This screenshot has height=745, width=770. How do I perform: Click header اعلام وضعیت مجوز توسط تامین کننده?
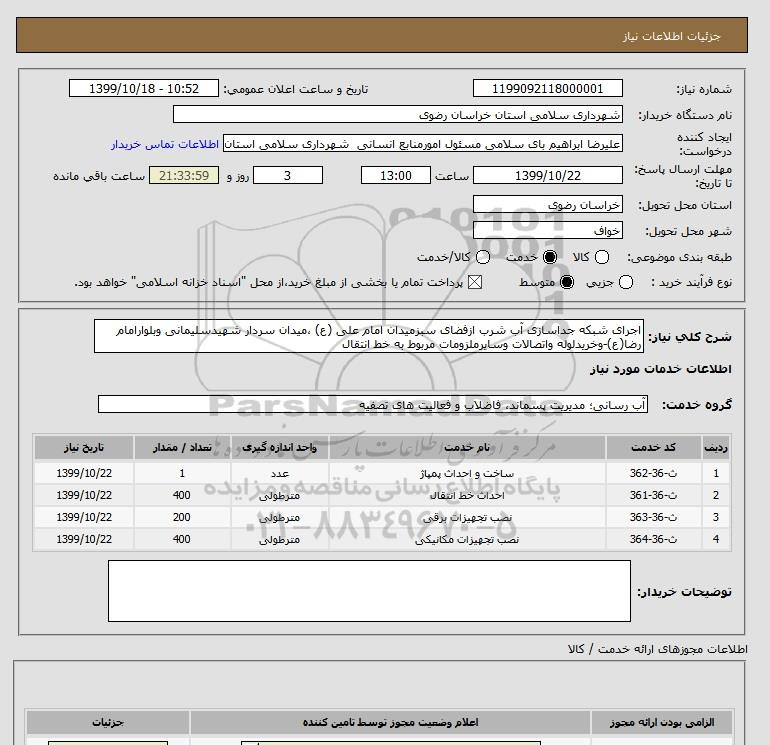(390, 722)
